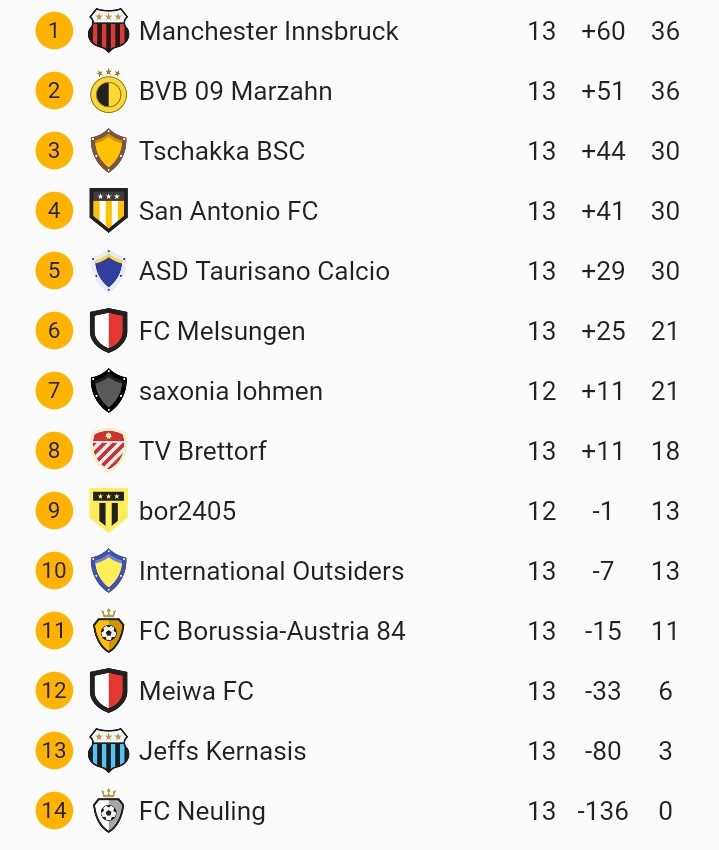Click TV Brettorf red striped crest
The height and width of the screenshot is (850, 719).
coord(108,450)
